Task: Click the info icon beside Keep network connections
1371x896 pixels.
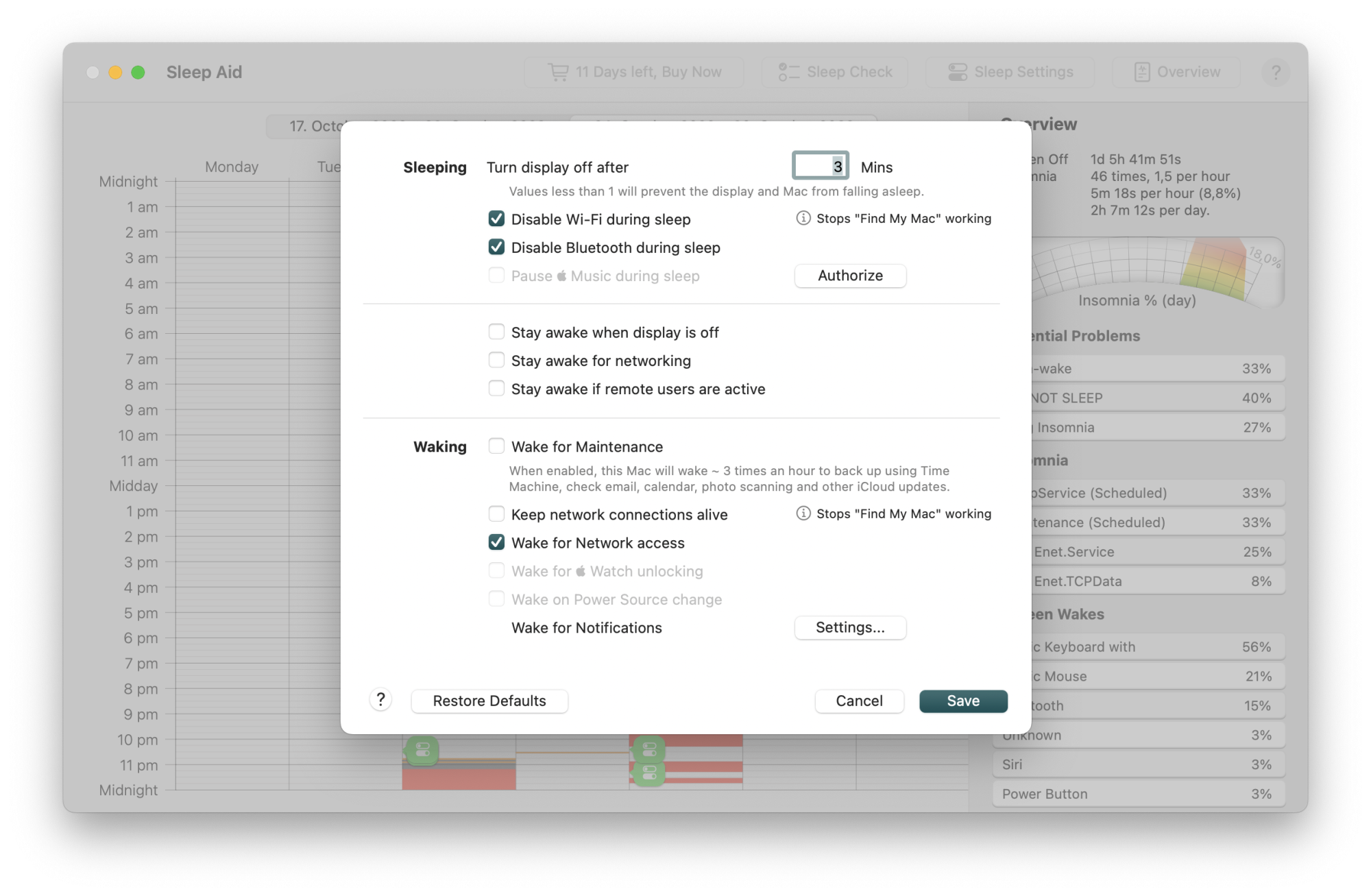Action: coord(803,513)
